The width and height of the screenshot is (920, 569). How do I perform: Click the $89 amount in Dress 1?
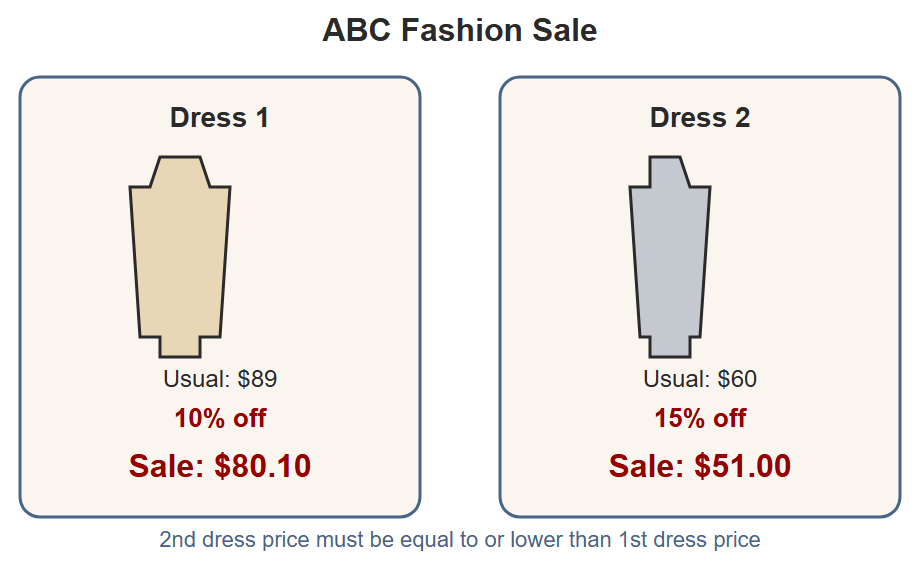pyautogui.click(x=258, y=379)
